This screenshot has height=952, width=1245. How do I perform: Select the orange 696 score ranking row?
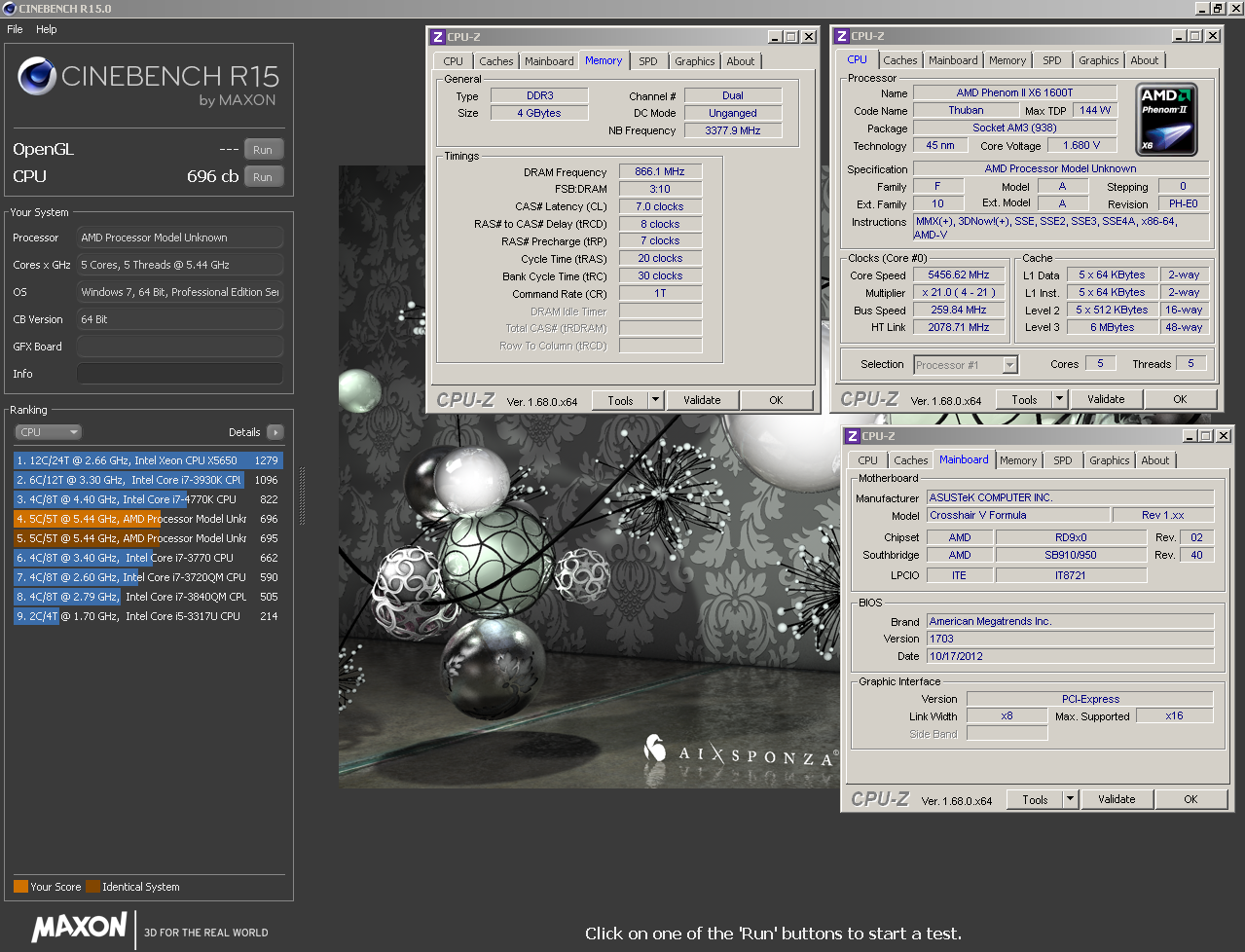click(148, 519)
